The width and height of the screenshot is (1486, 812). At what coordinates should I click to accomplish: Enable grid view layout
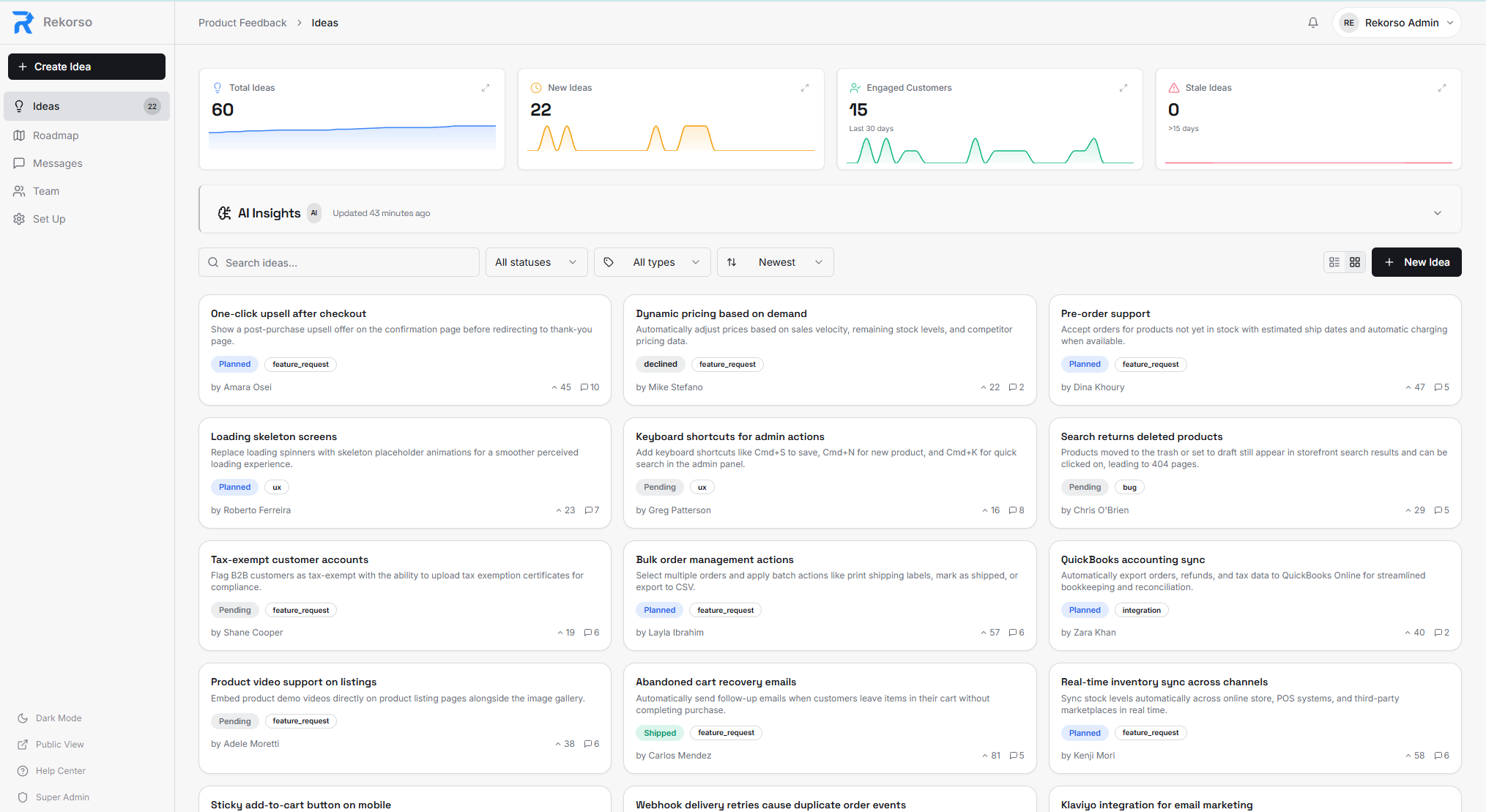(x=1355, y=261)
